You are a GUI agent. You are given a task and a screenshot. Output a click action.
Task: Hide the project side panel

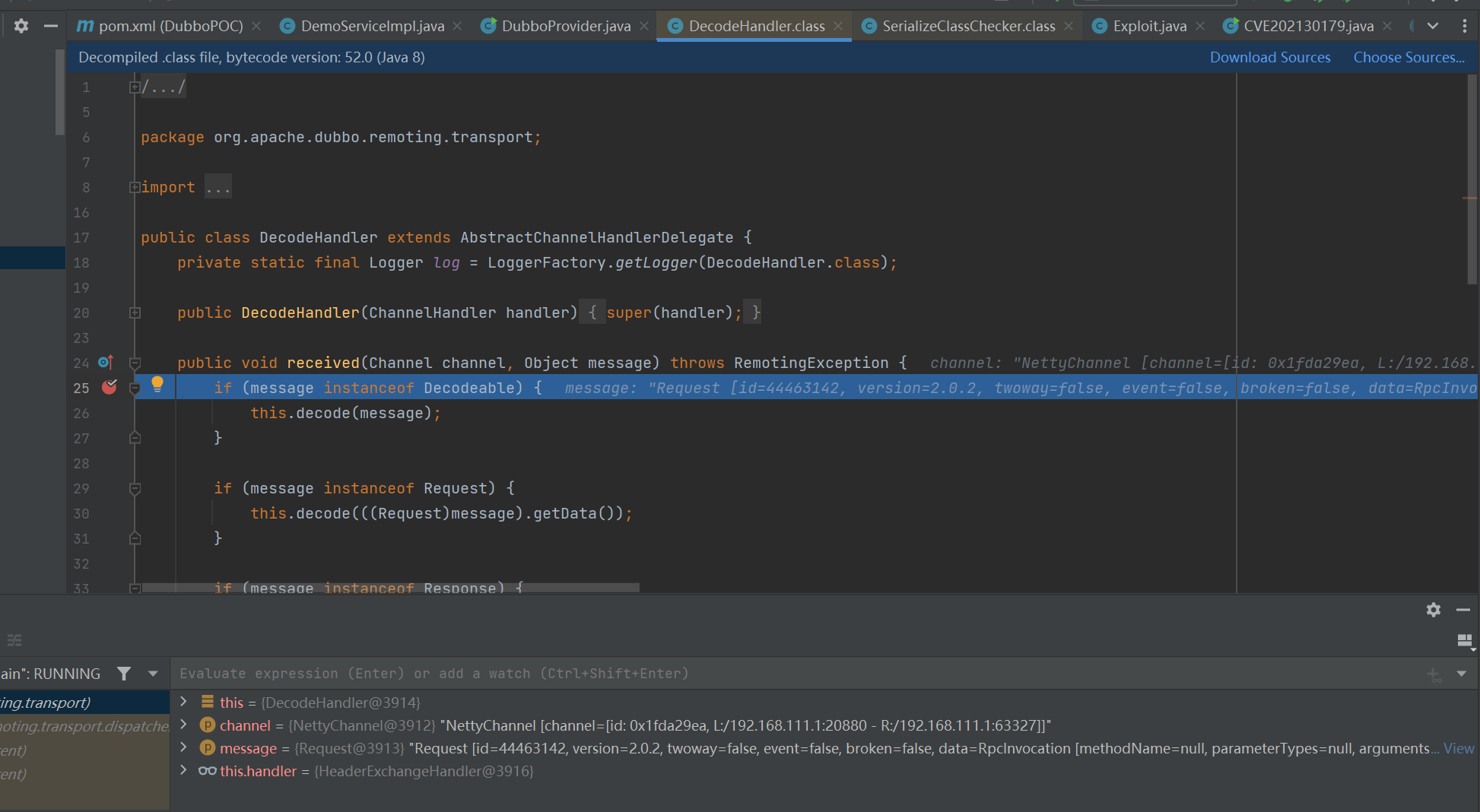click(51, 26)
